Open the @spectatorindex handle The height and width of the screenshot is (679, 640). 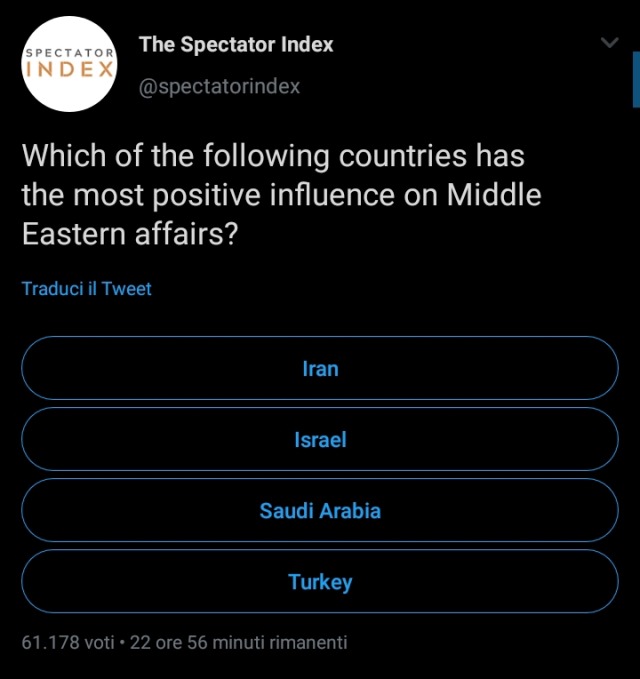[219, 86]
